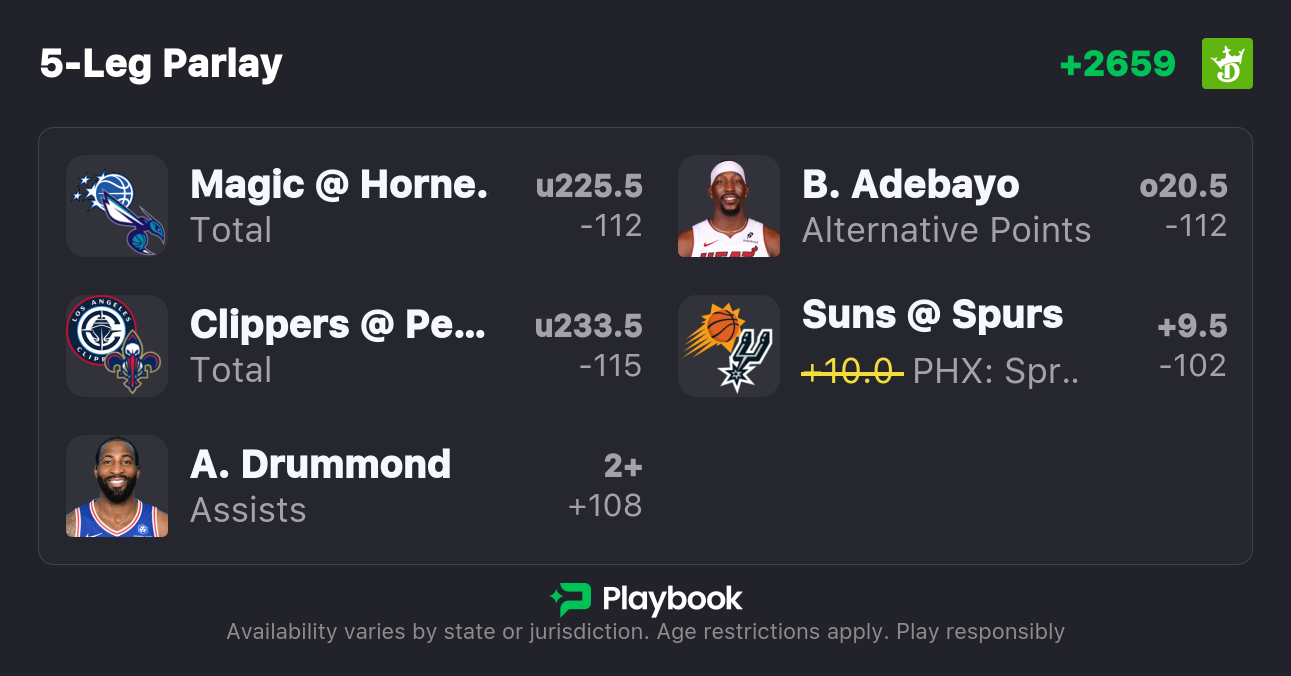
Task: Click the Clippers at Pelicans team logos
Action: coord(117,346)
